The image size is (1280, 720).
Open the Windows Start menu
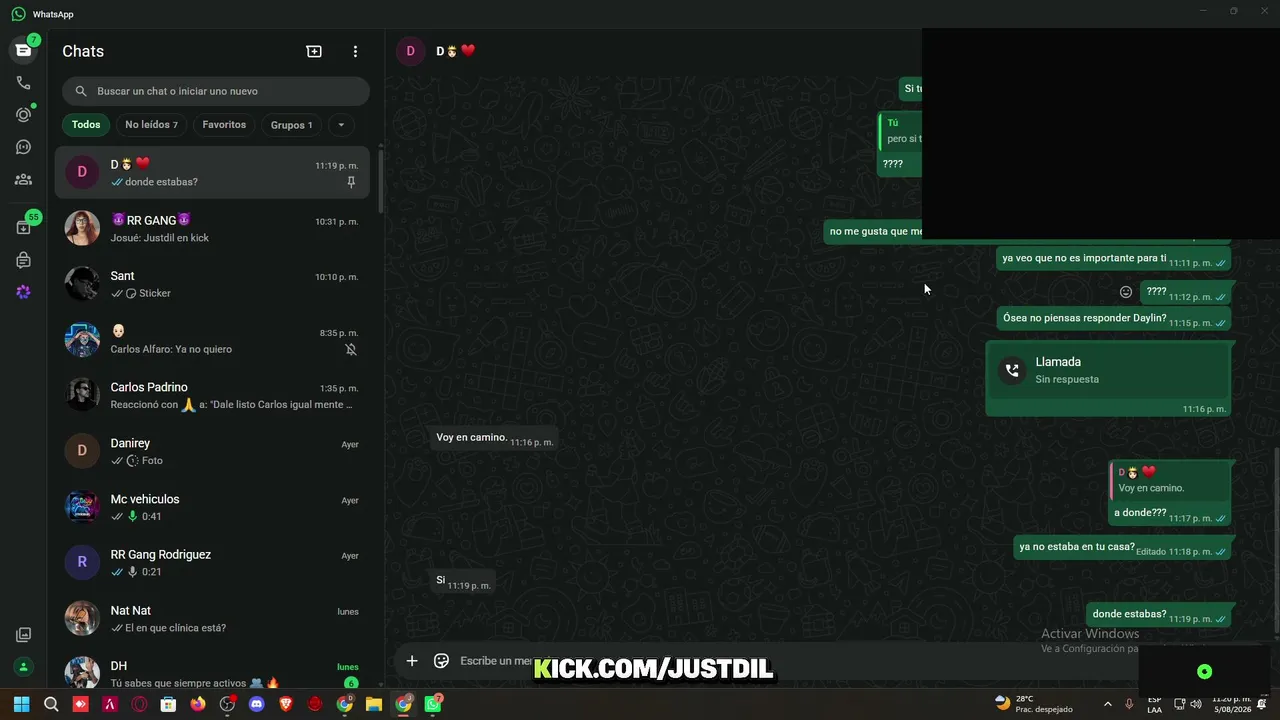(x=22, y=704)
